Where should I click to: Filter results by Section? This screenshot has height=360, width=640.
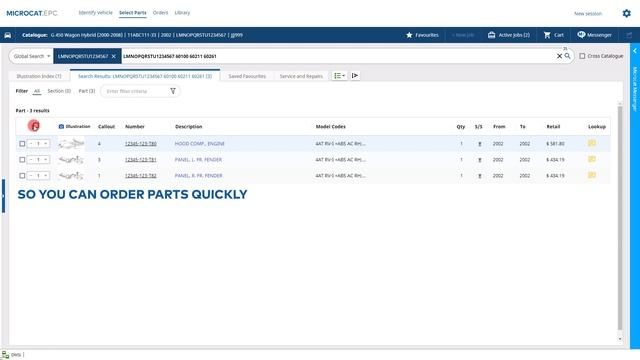pyautogui.click(x=59, y=91)
